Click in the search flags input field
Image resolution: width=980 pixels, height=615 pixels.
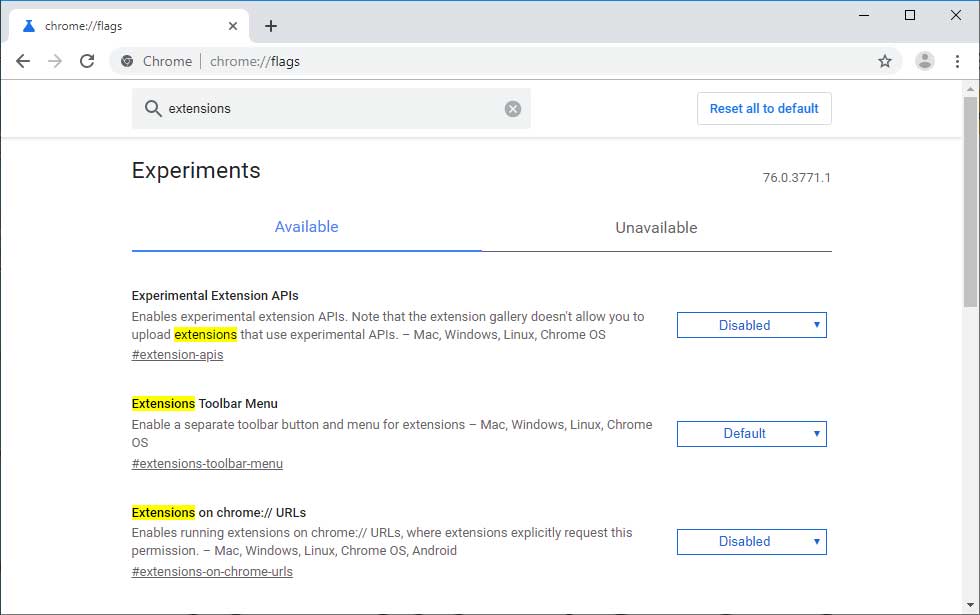click(x=330, y=109)
